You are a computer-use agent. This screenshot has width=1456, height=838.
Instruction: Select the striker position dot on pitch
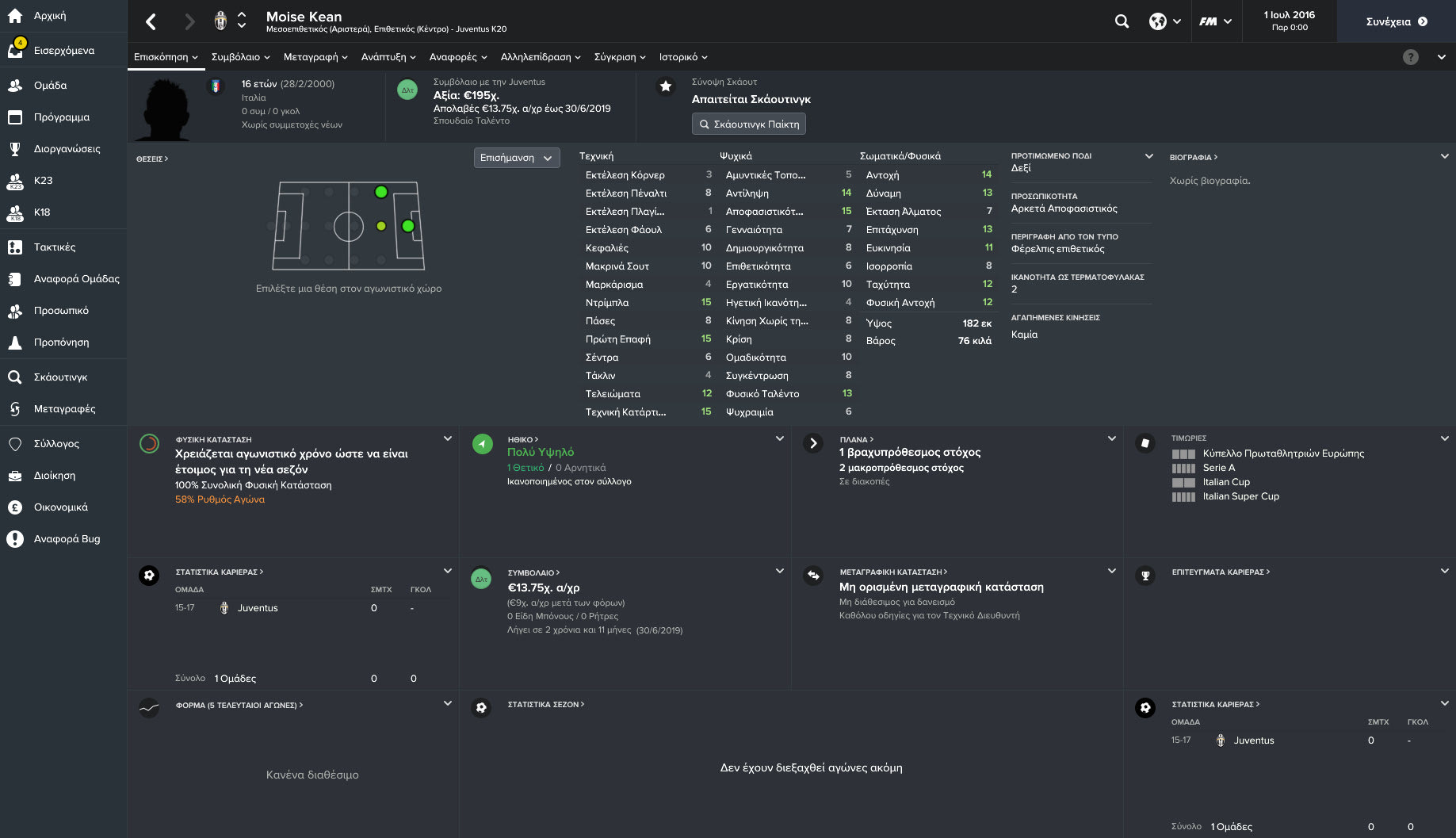(408, 226)
